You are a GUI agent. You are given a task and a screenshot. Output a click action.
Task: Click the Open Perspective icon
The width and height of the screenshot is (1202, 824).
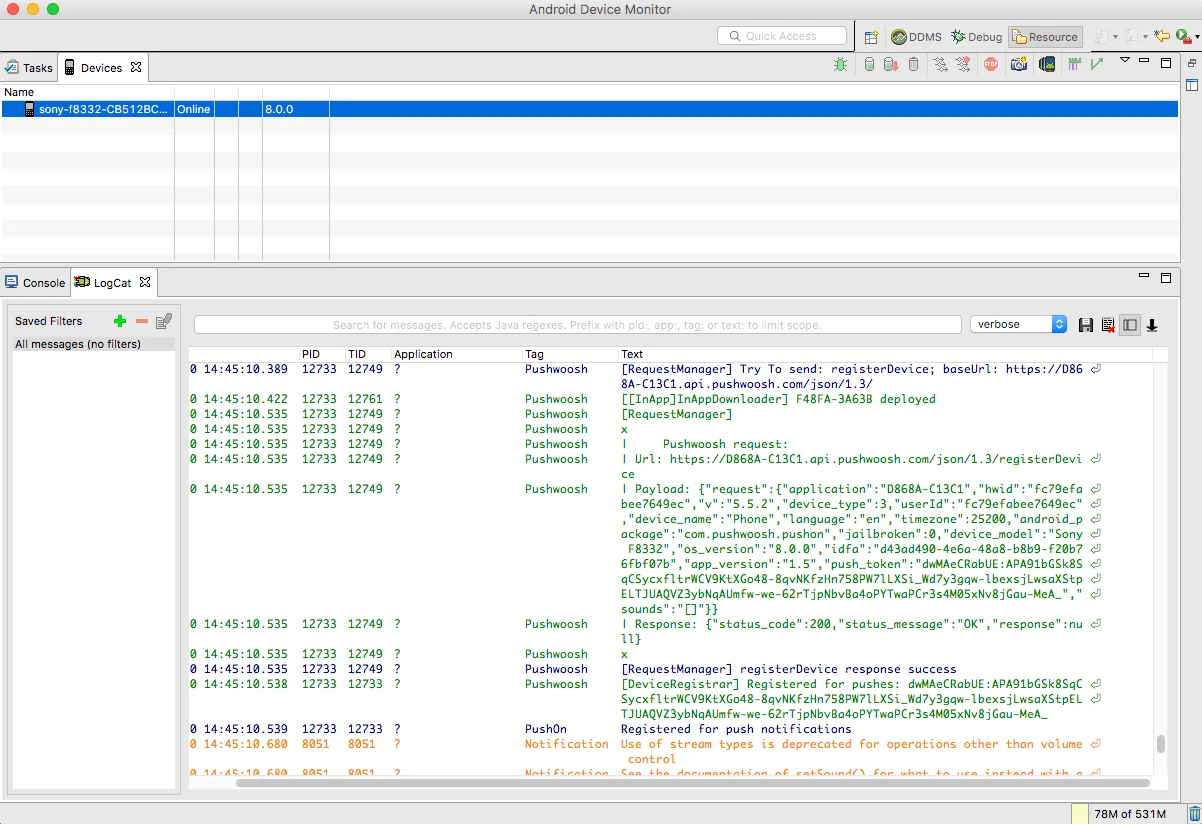click(871, 37)
